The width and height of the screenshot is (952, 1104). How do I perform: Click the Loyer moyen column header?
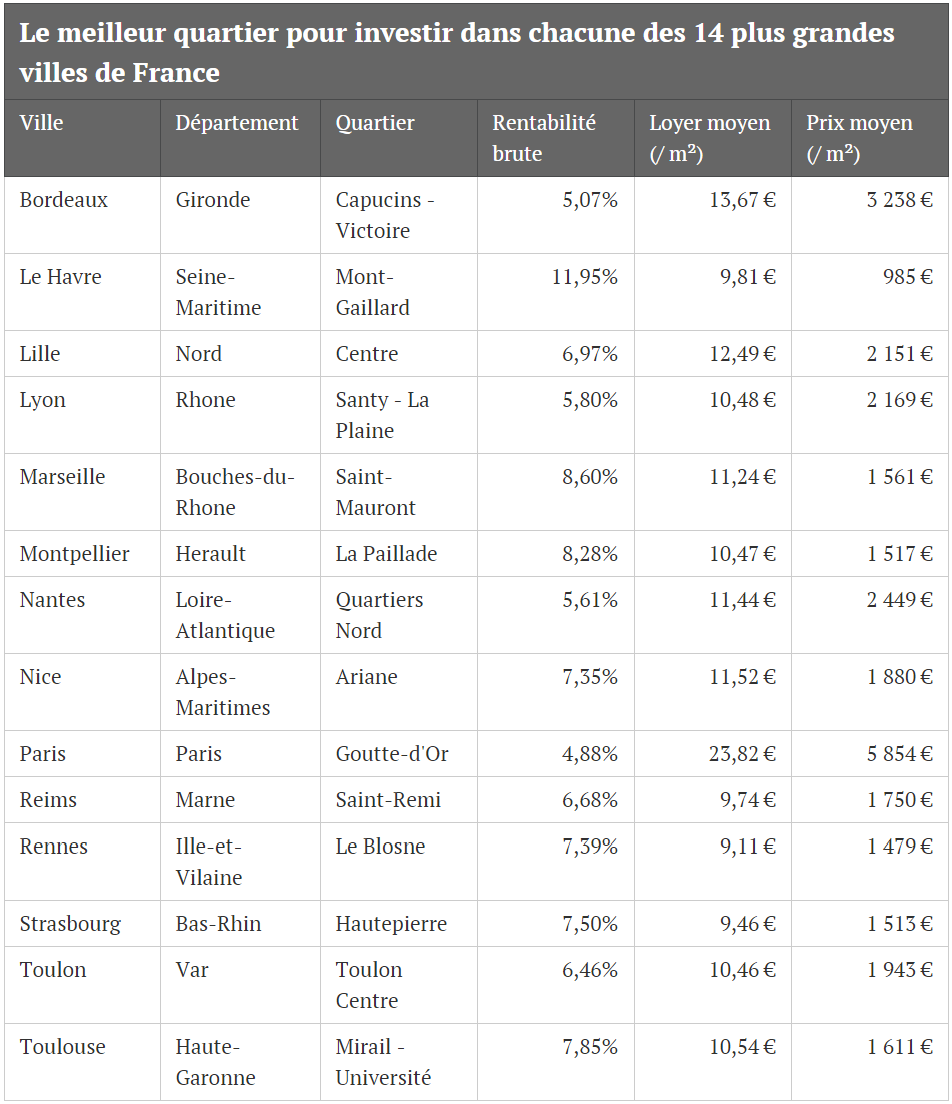710,138
